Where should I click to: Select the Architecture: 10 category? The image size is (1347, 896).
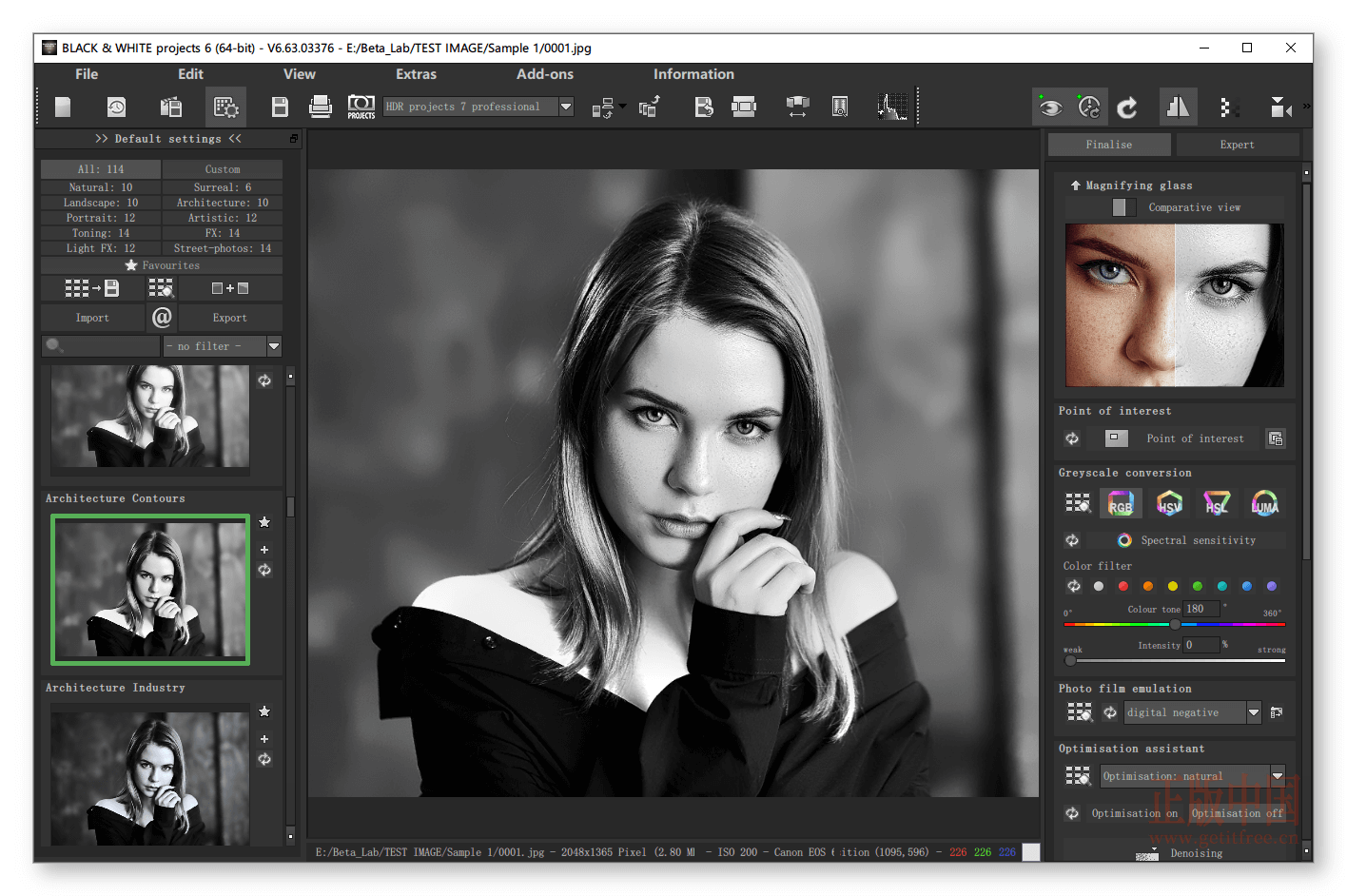coord(223,203)
